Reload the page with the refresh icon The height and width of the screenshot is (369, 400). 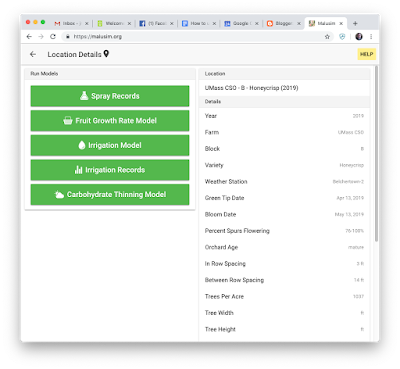click(x=53, y=37)
